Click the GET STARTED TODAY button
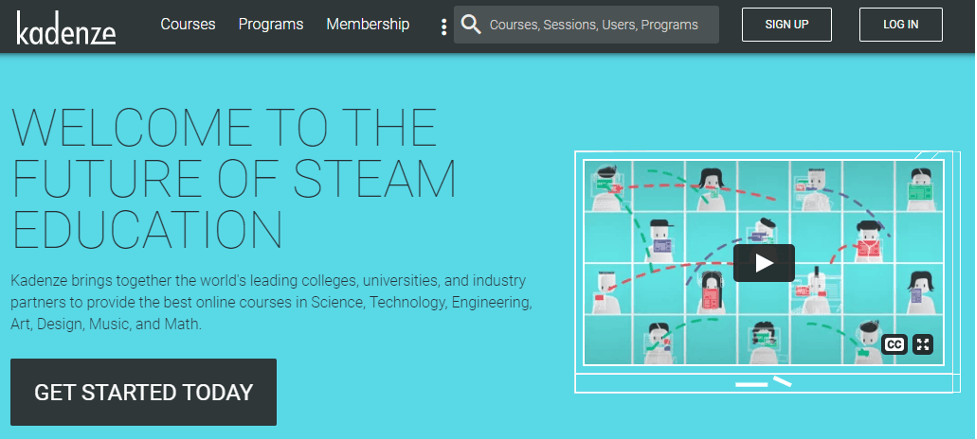 (143, 392)
